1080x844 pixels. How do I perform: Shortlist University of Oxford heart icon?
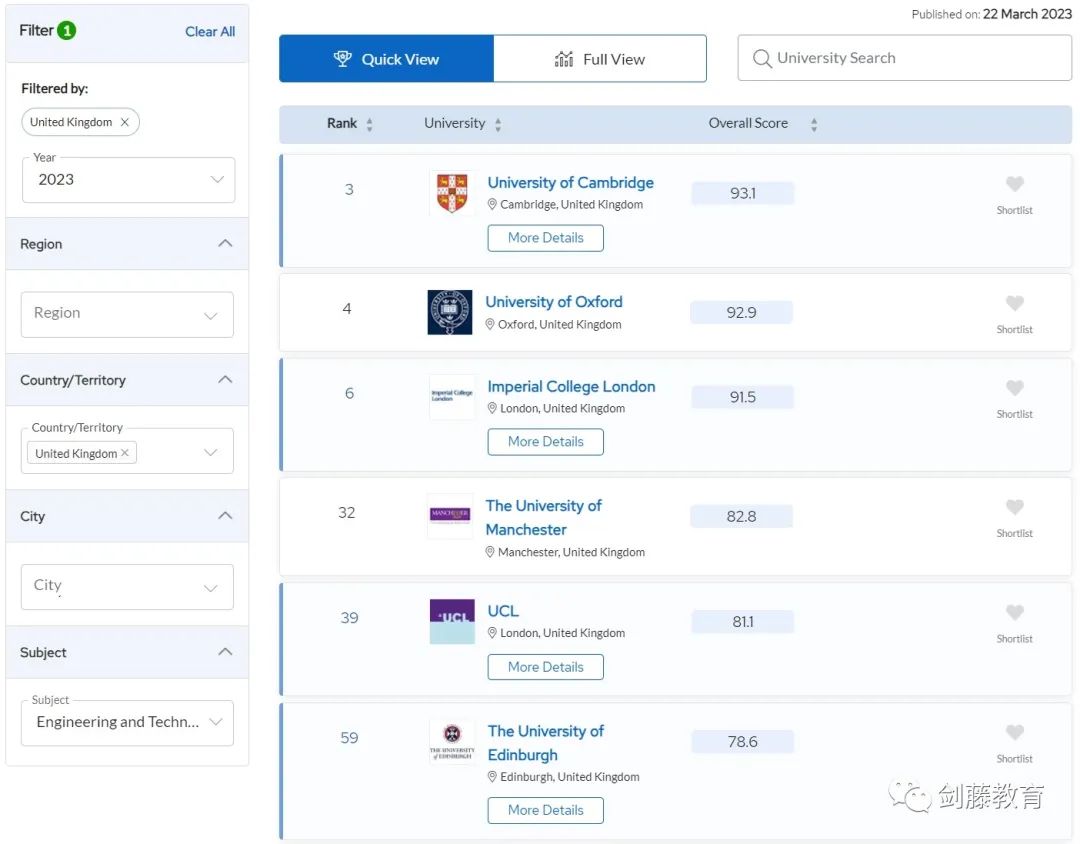(x=1014, y=302)
